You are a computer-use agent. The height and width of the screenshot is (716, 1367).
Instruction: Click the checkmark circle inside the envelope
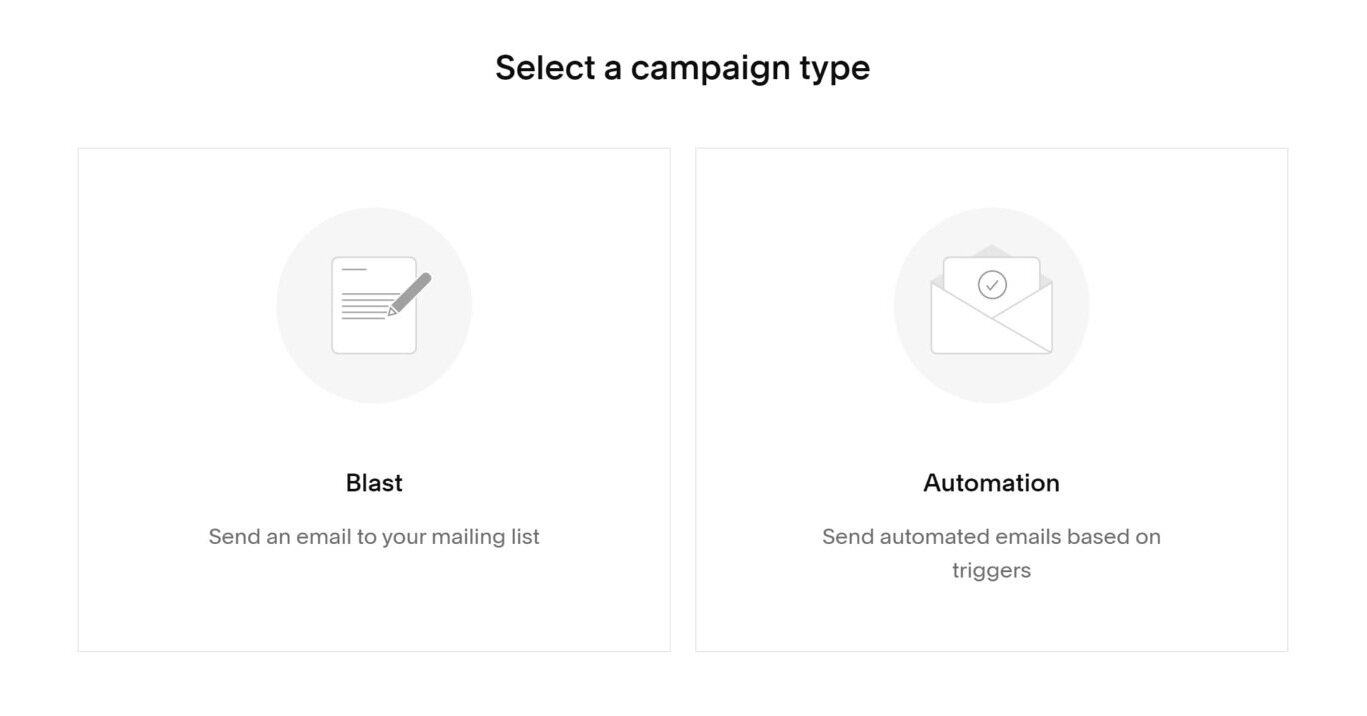click(992, 285)
